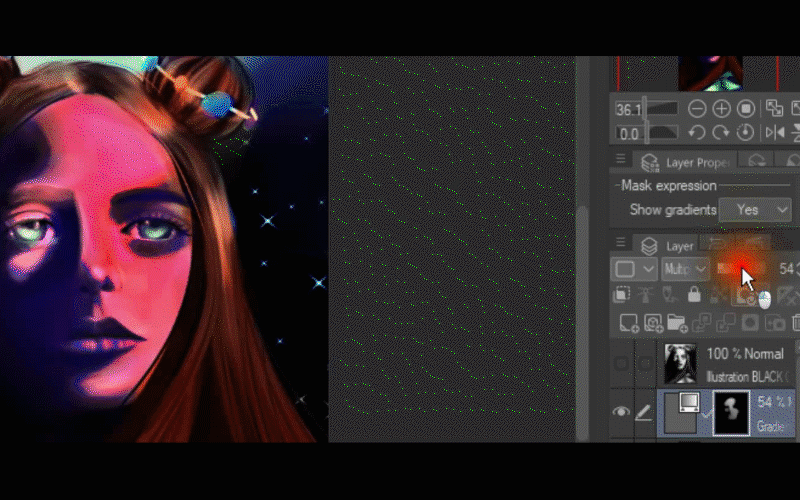Click the zoom value field 36.1

629,109
